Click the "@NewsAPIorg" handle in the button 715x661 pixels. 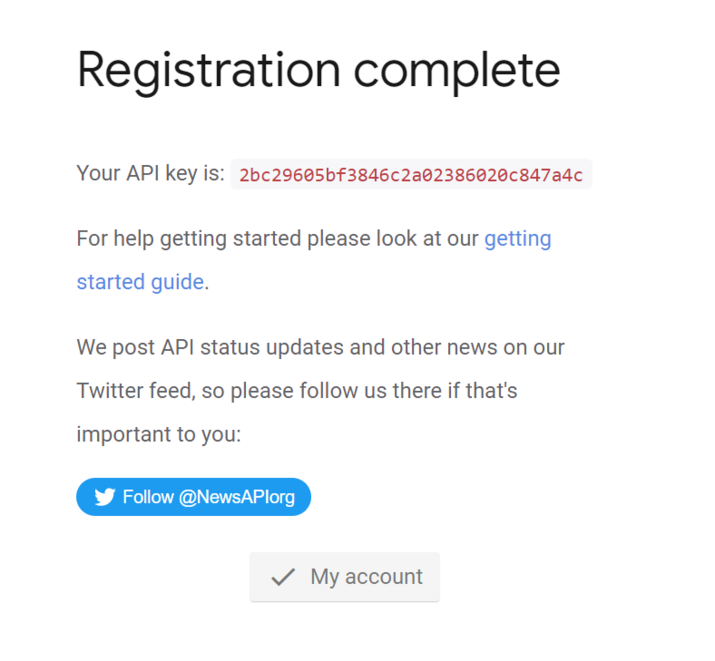click(x=237, y=497)
